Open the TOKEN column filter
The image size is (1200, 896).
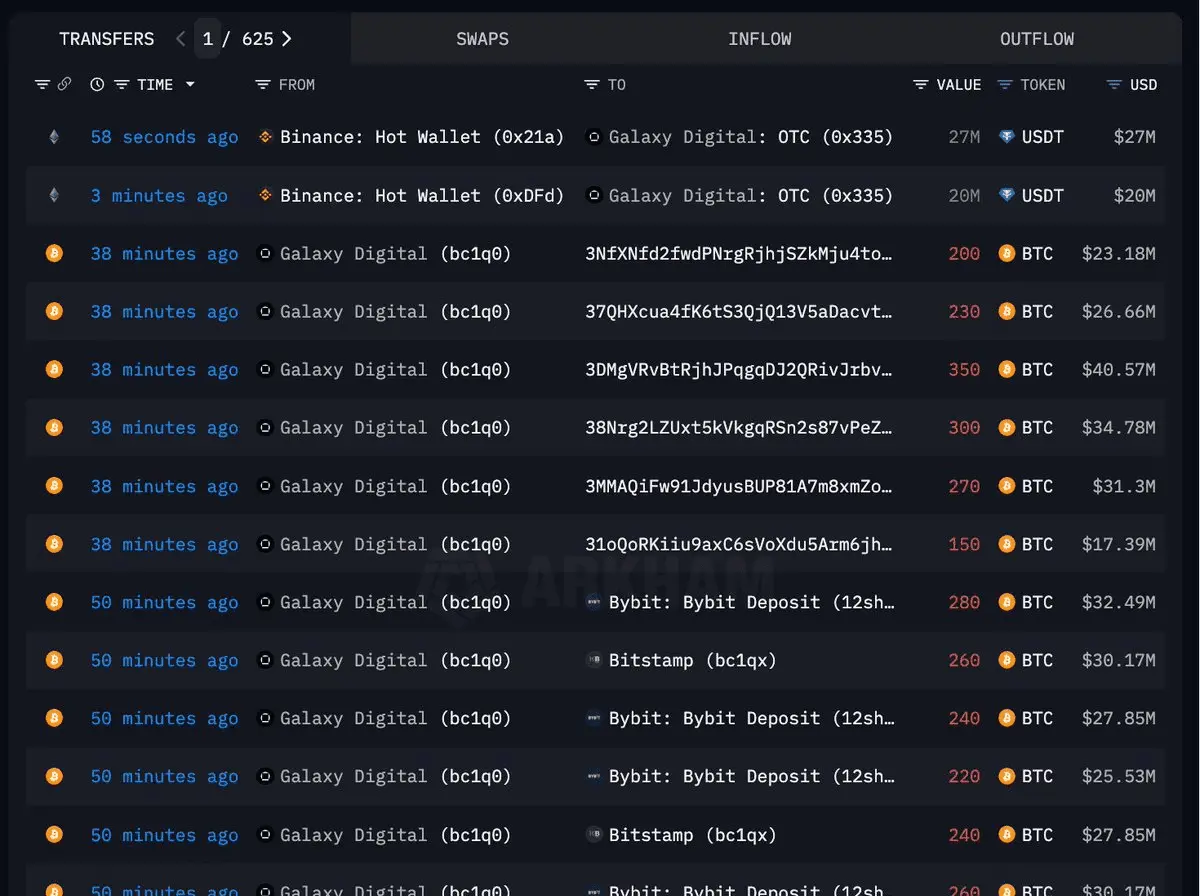[1005, 85]
